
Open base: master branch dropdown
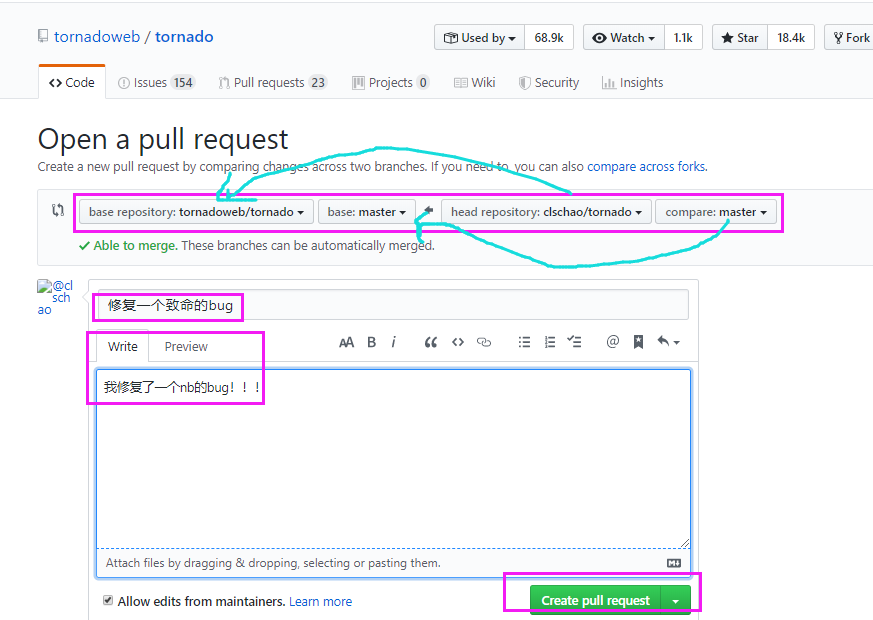[x=366, y=212]
